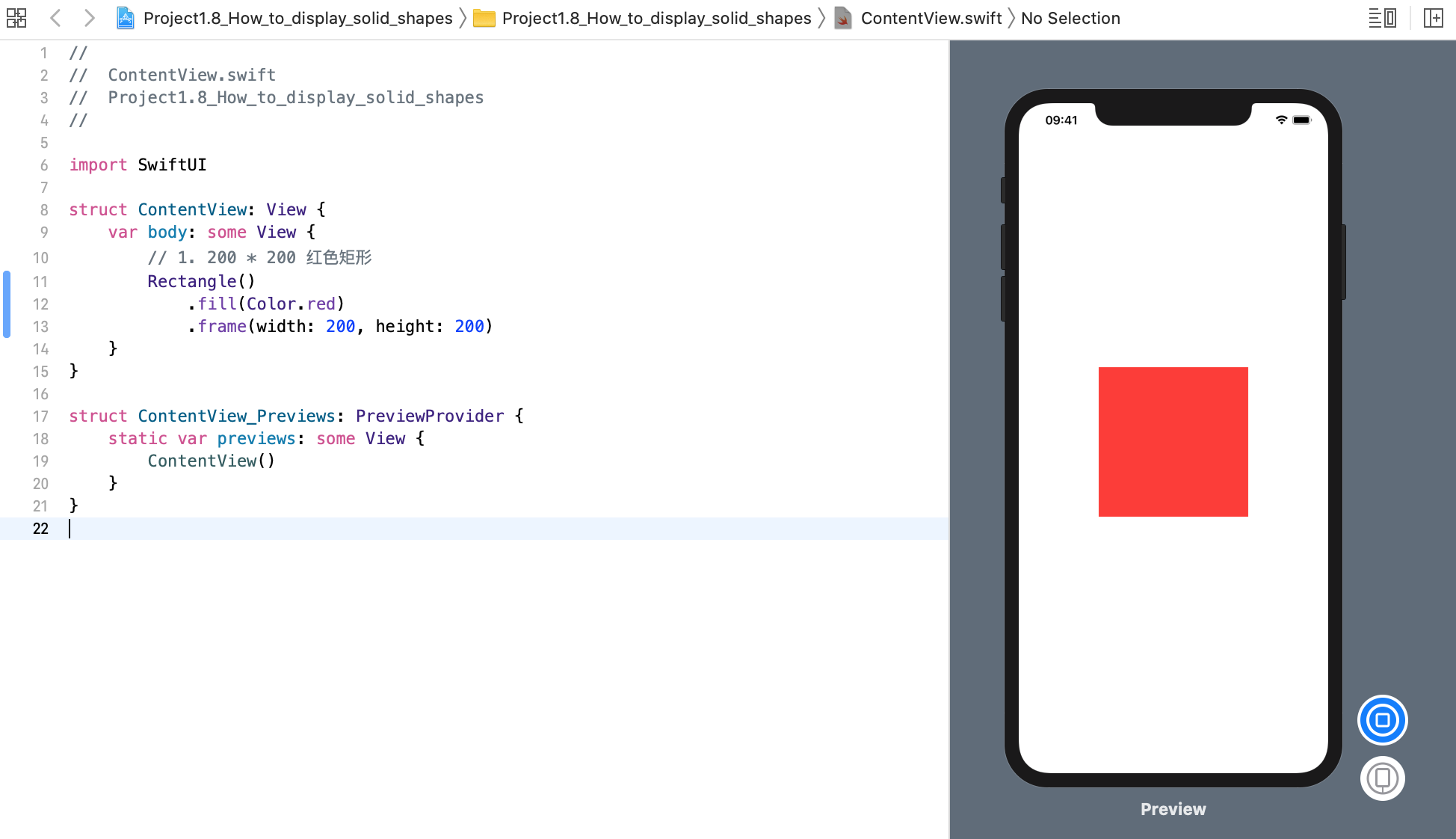Click the ContentView struct name on line 8
Screen dimensions: 1456x839
(x=192, y=209)
